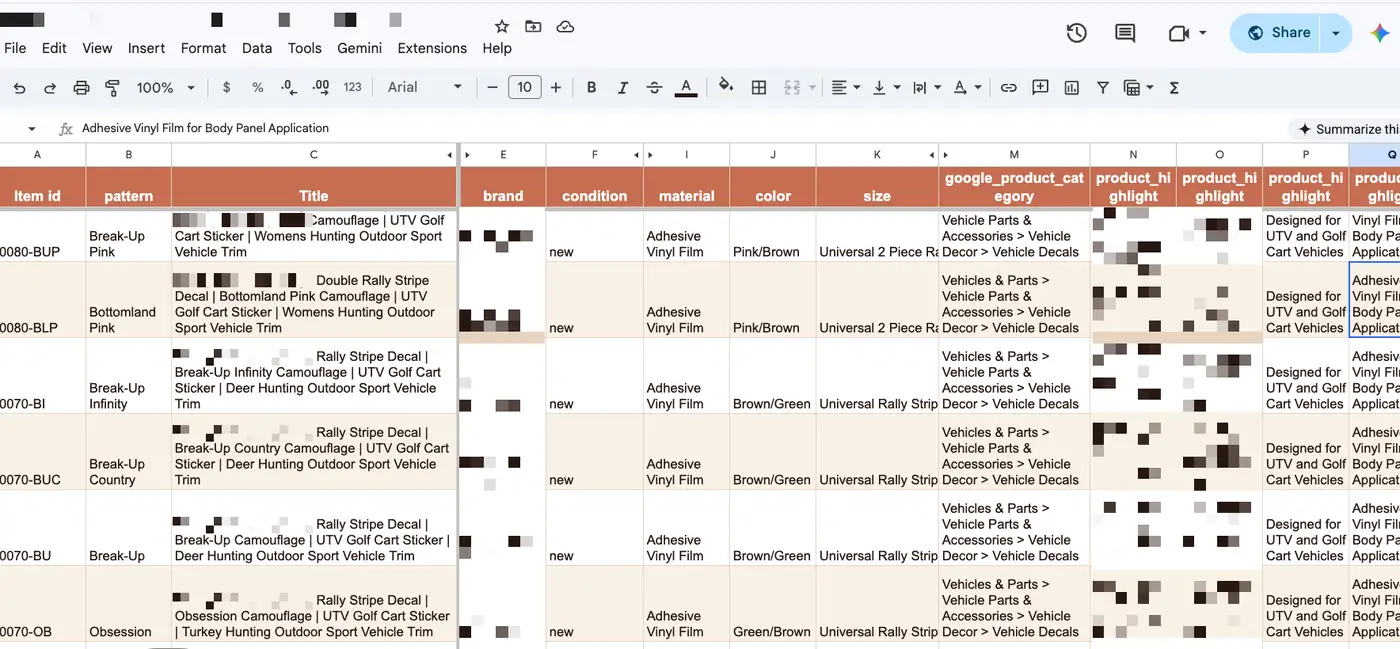The image size is (1400, 649).
Task: Click the font size field
Action: [x=524, y=88]
